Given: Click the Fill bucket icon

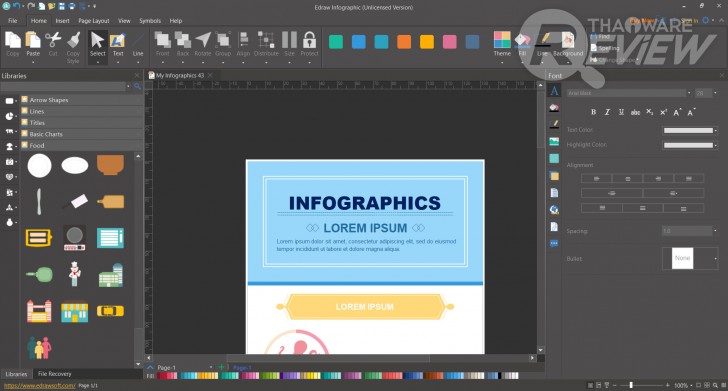Looking at the screenshot, I should click(522, 40).
